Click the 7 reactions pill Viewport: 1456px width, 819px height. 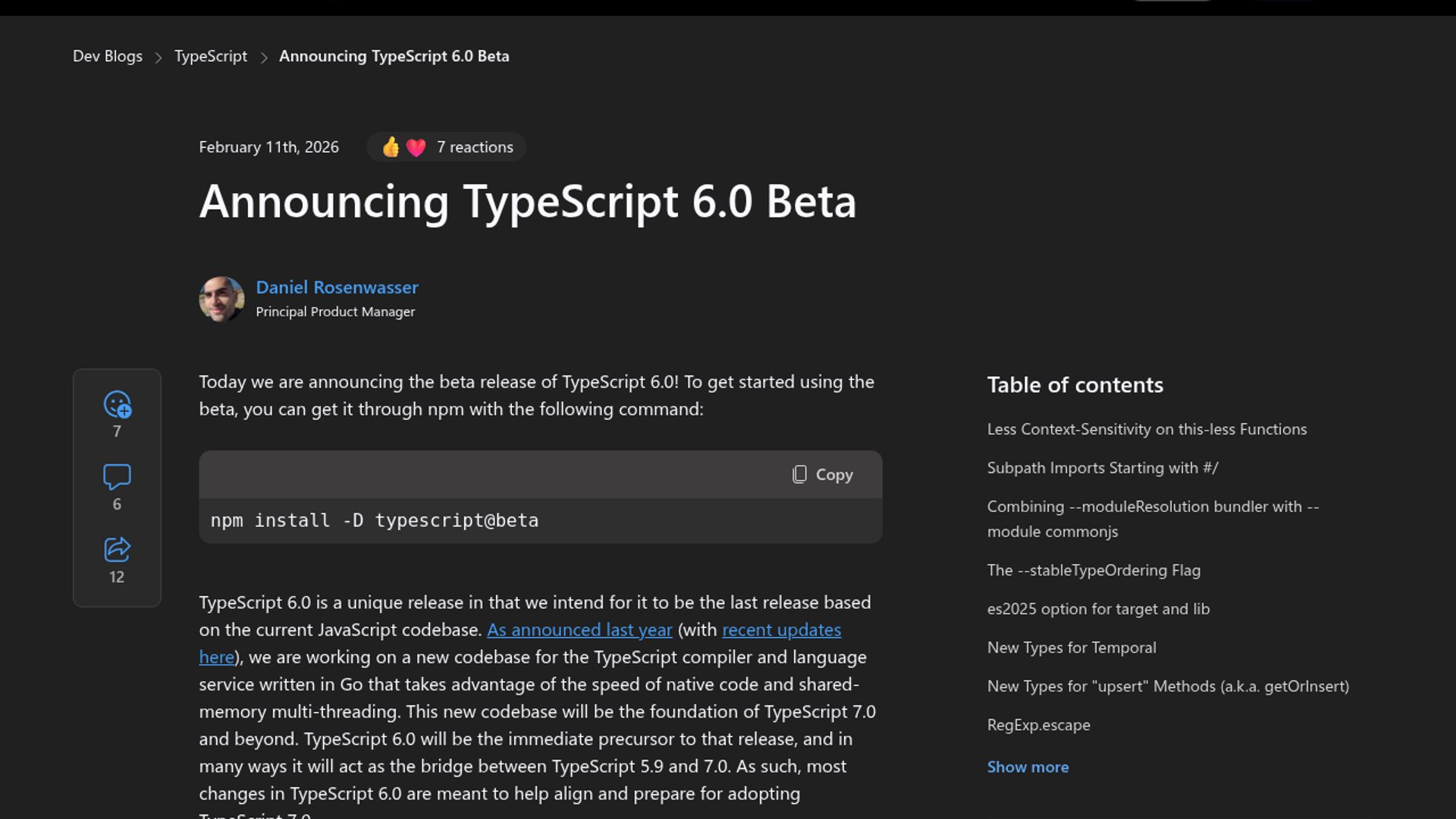(x=475, y=147)
